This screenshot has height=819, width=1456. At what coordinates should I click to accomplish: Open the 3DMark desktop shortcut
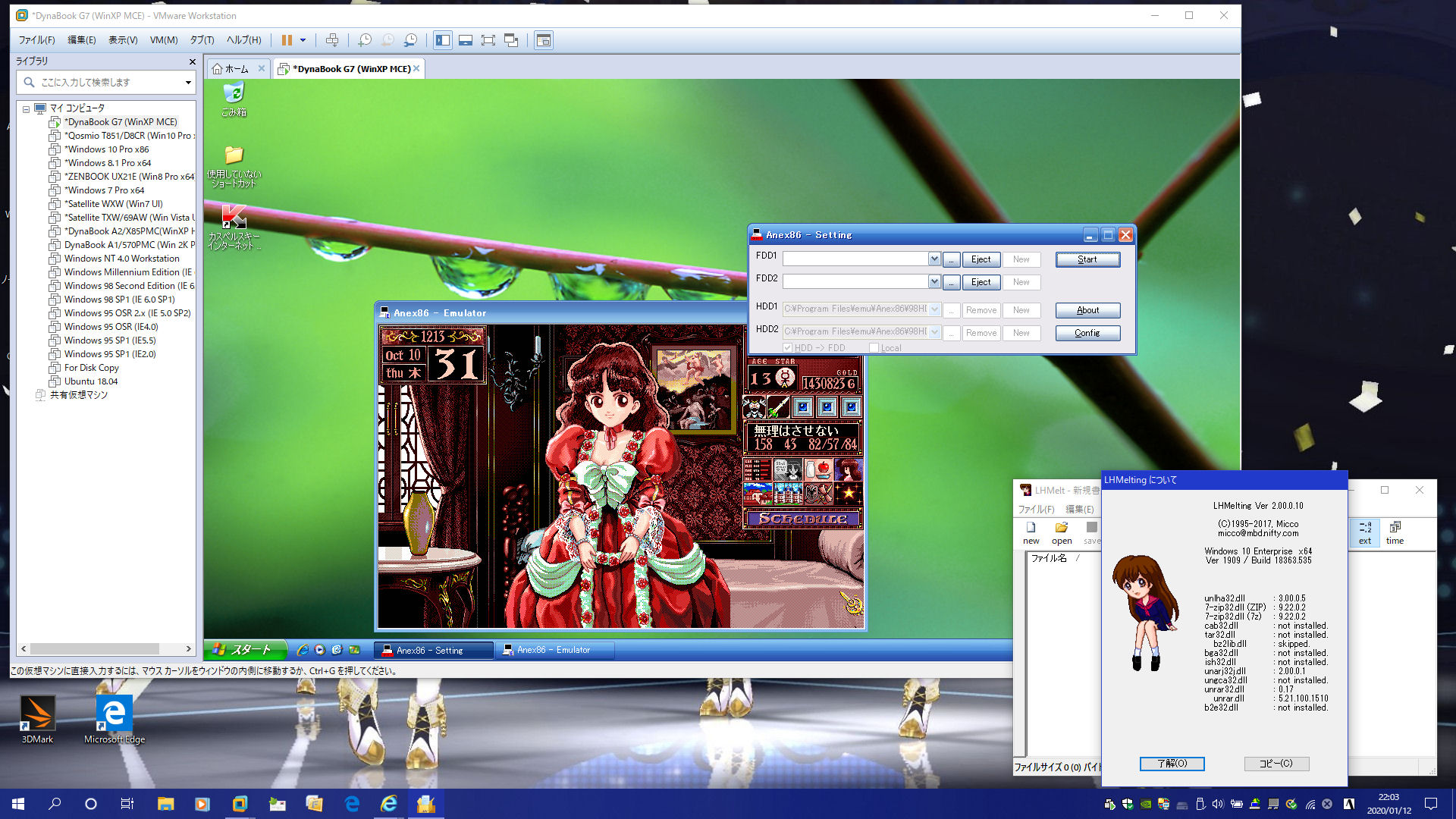37,720
